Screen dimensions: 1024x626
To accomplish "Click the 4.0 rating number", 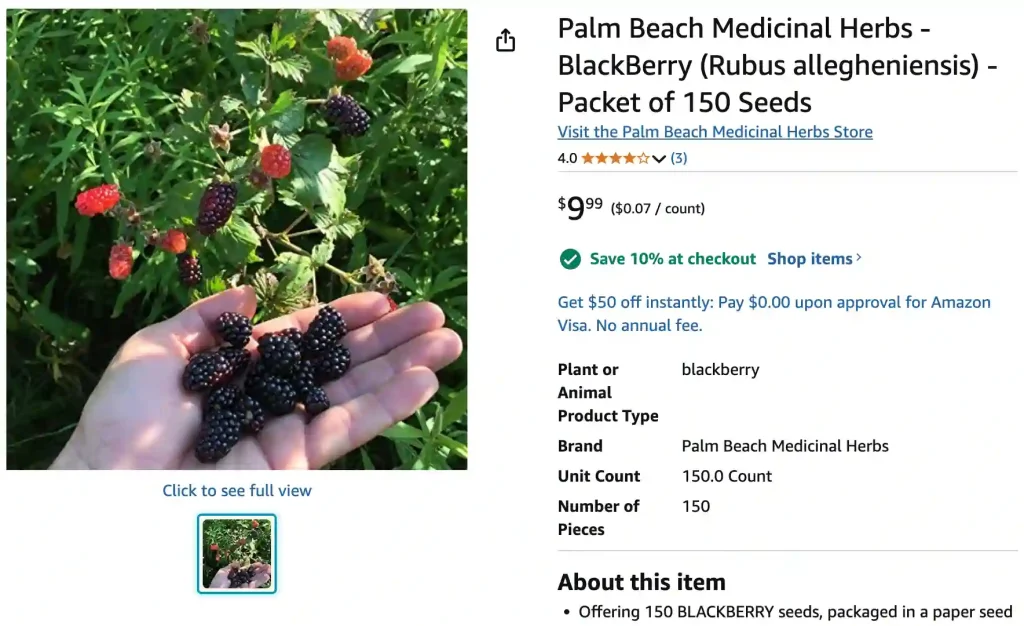I will click(x=567, y=158).
